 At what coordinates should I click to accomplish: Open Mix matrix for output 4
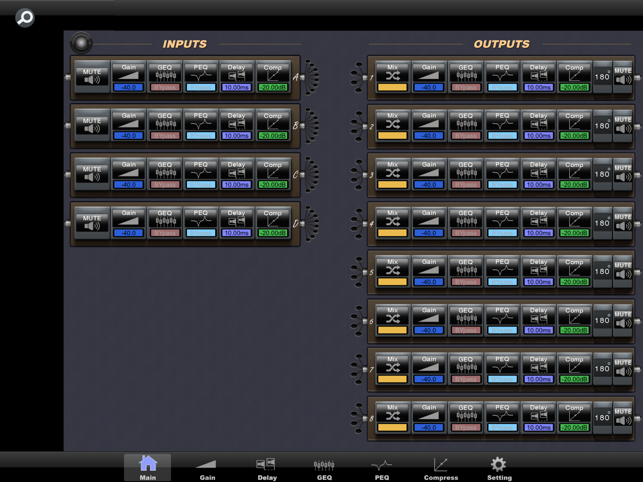tap(392, 222)
